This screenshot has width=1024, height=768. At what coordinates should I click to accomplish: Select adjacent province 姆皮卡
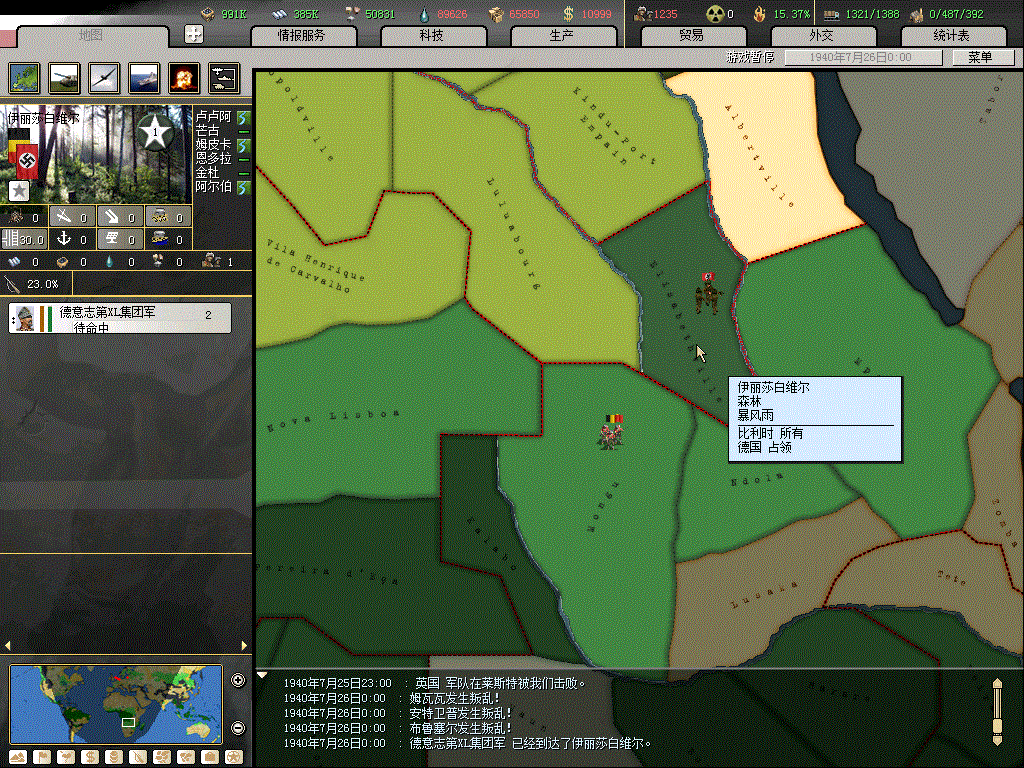tap(214, 144)
